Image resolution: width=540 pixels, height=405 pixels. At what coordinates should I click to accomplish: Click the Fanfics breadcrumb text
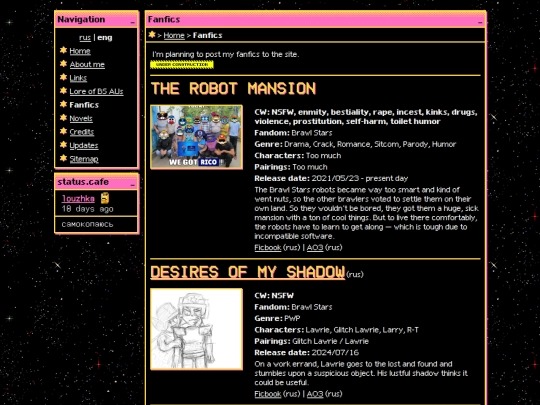pyautogui.click(x=207, y=35)
